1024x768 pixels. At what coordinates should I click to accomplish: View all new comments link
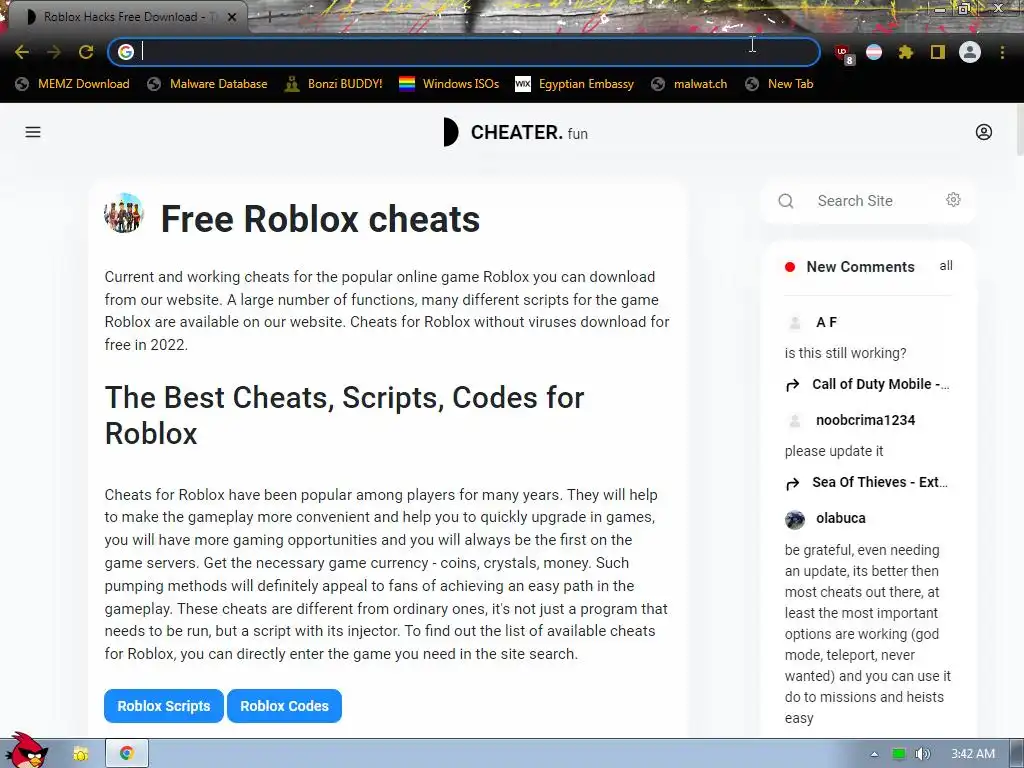pos(946,266)
